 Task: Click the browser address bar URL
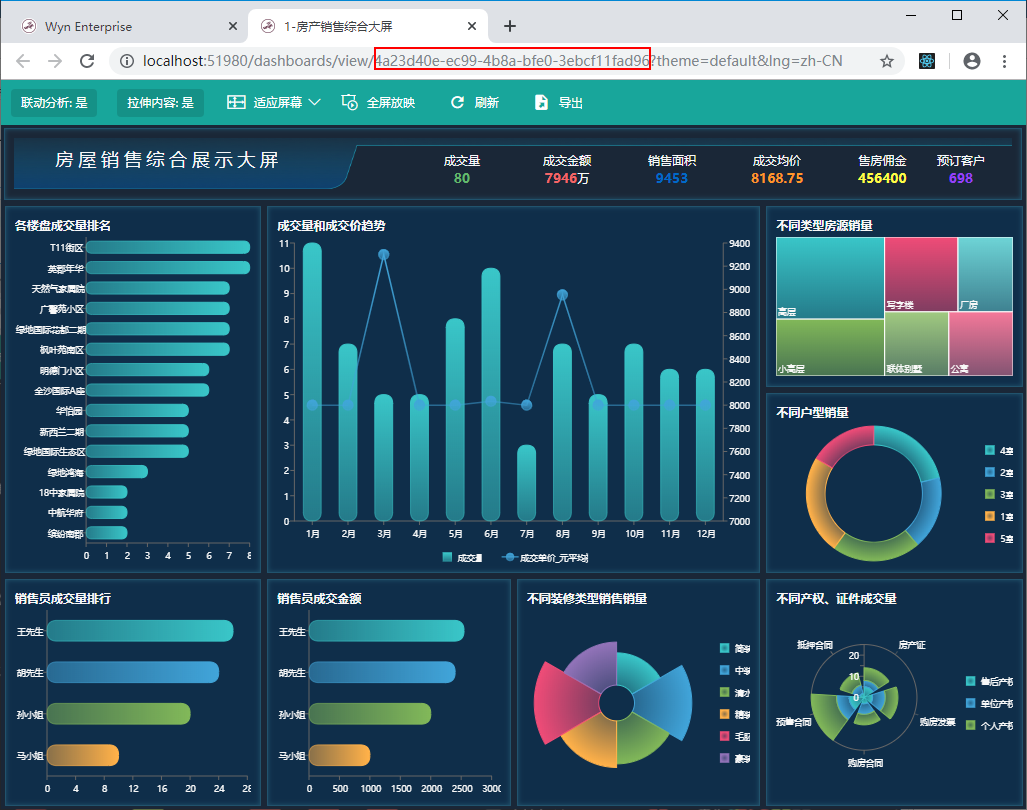click(x=500, y=61)
